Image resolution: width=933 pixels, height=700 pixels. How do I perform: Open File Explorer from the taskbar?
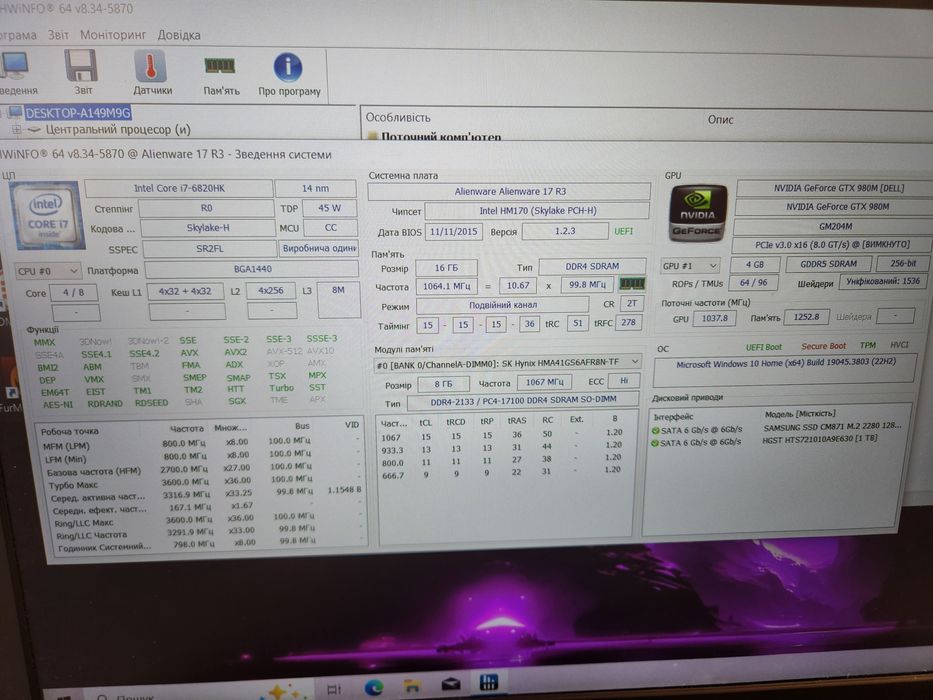[412, 686]
